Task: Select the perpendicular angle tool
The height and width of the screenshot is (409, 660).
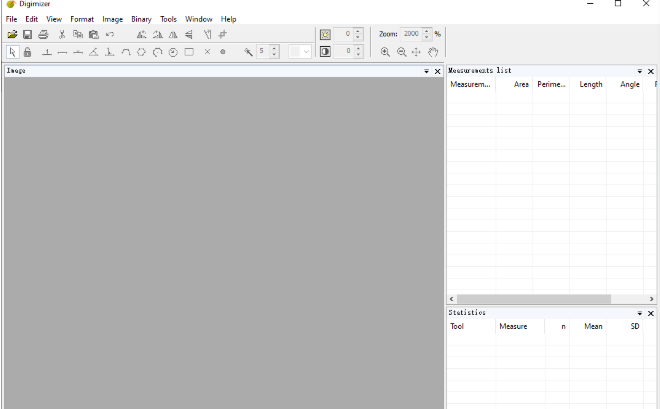Action: 109,52
